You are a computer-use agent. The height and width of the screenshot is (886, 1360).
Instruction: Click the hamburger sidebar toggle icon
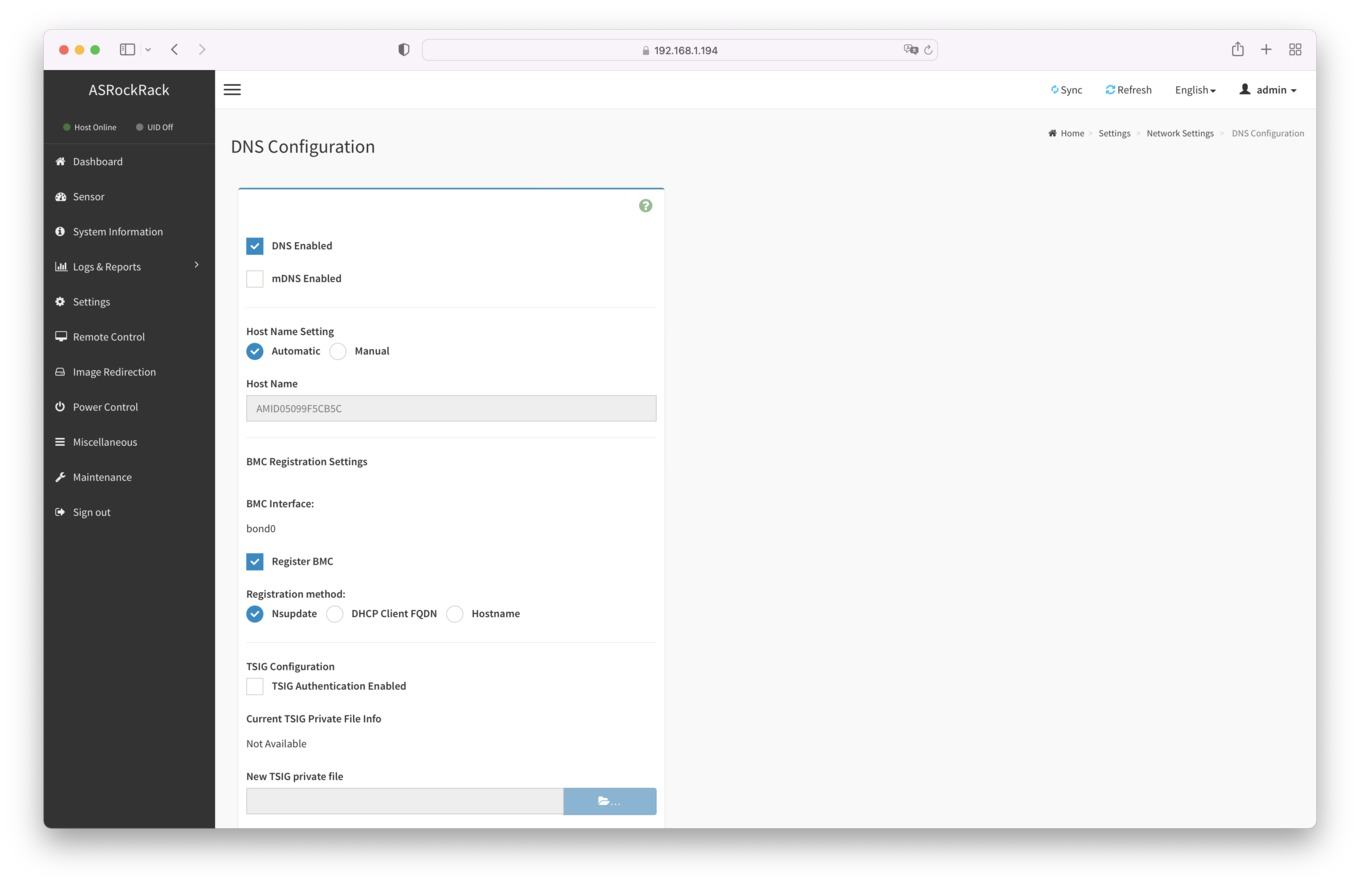click(232, 90)
